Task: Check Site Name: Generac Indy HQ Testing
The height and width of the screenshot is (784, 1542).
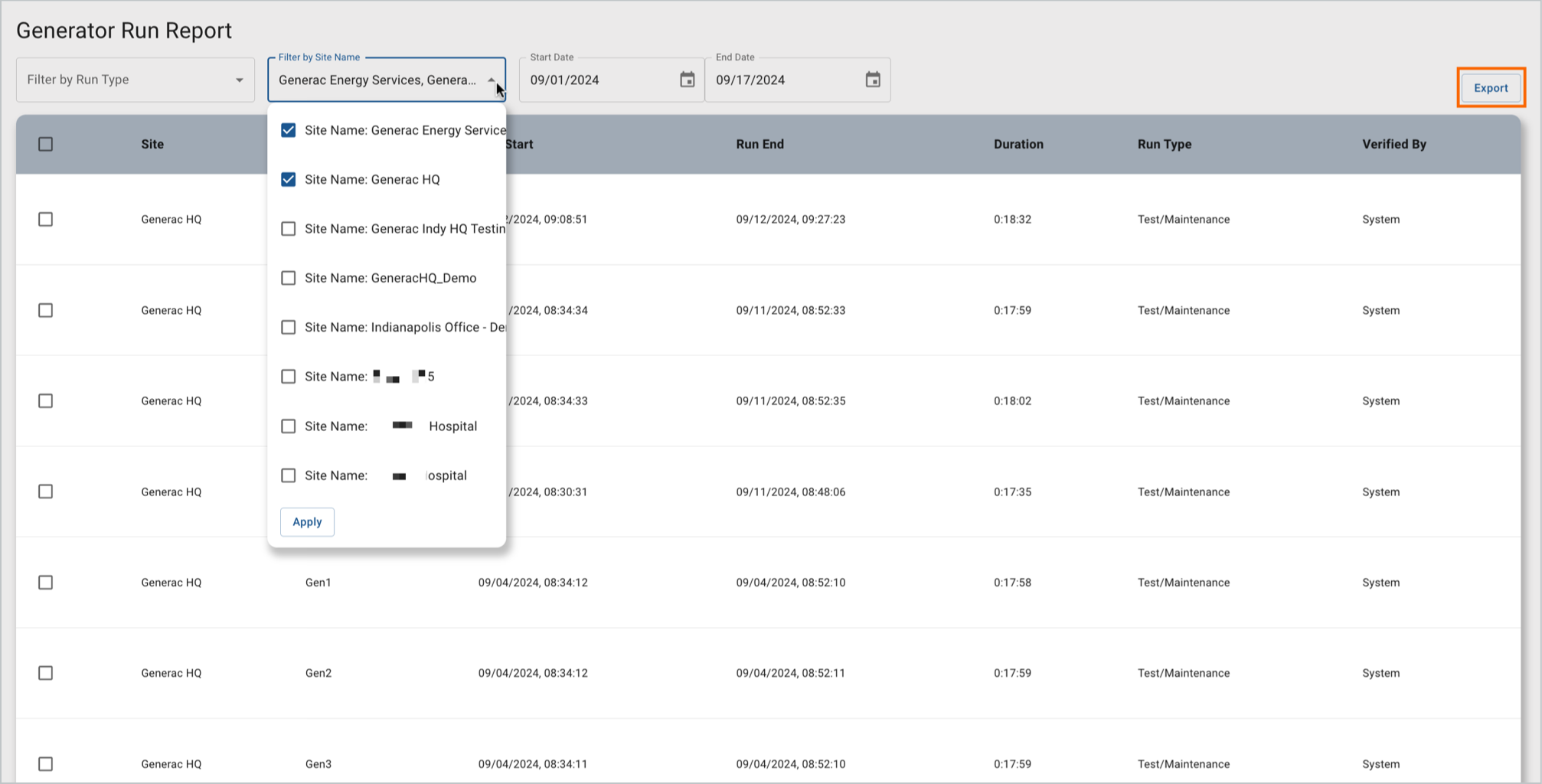Action: click(x=289, y=229)
